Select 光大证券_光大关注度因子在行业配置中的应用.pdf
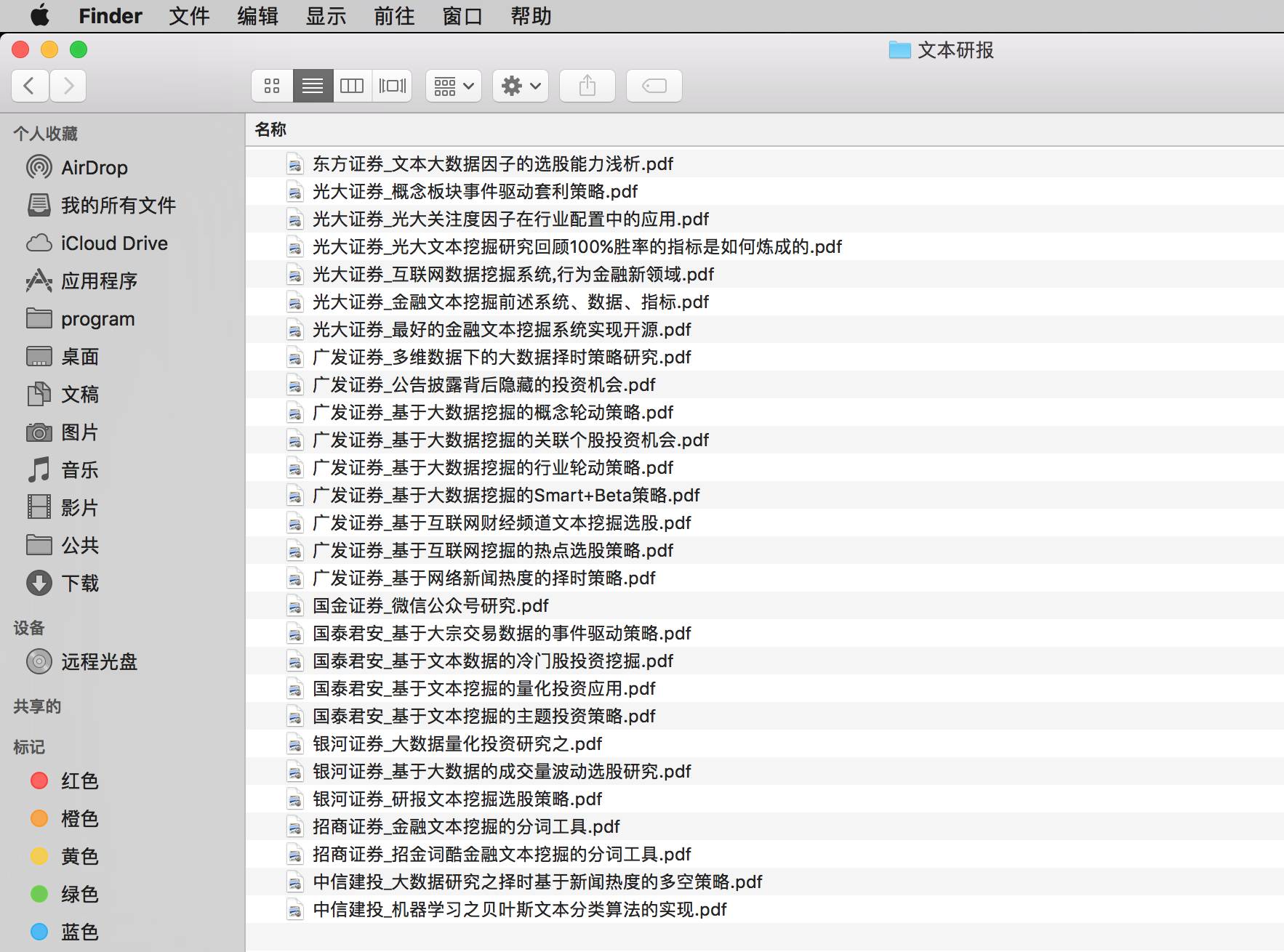The image size is (1284, 952). click(x=765, y=219)
